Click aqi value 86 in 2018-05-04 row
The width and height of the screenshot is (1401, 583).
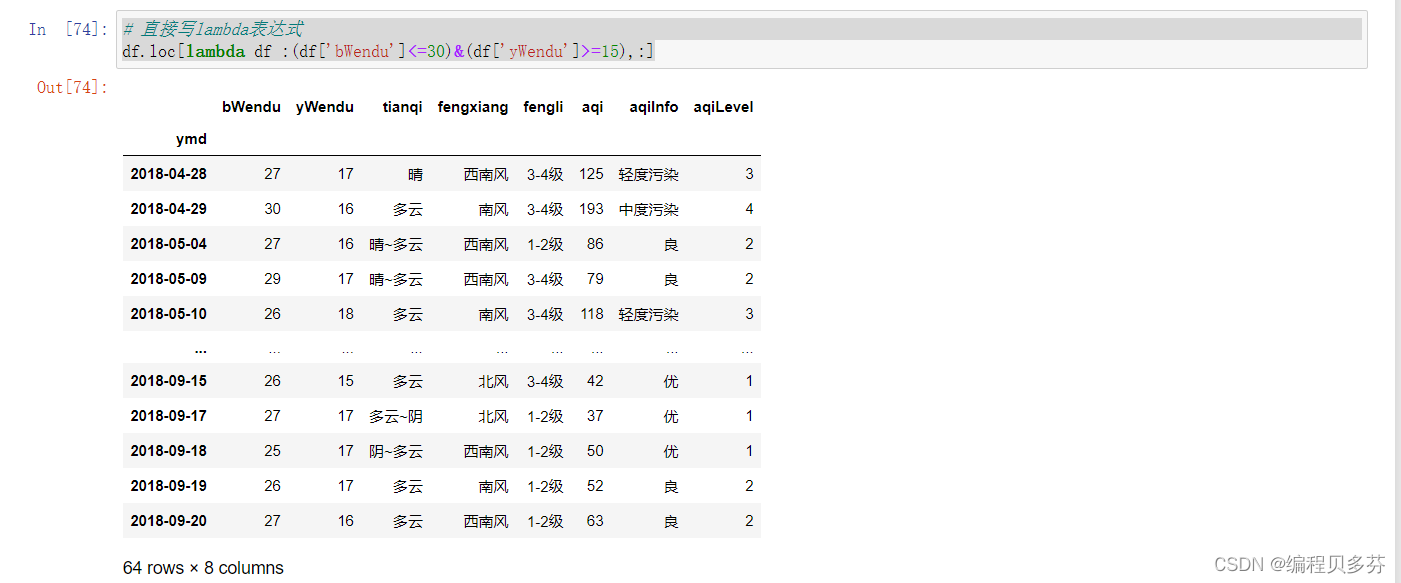[595, 244]
